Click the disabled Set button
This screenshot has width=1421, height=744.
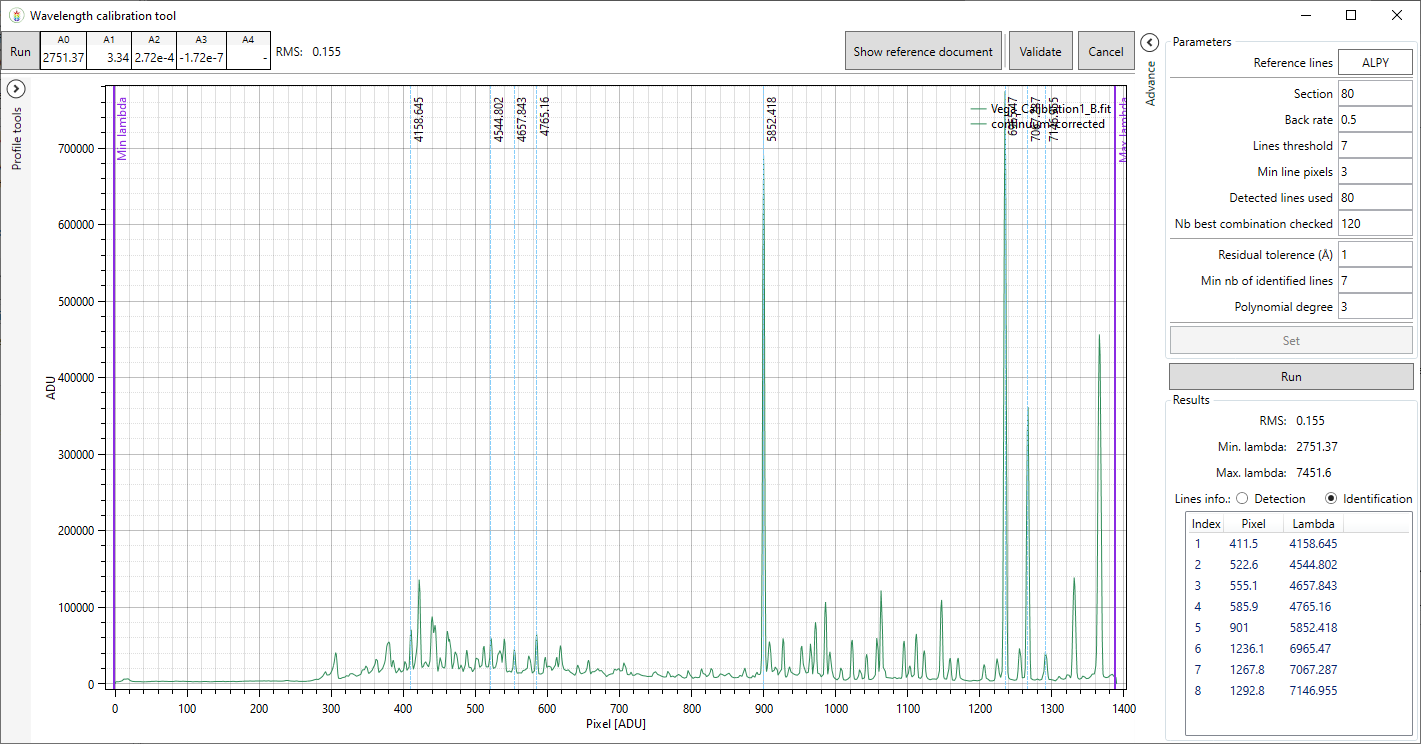click(1291, 340)
